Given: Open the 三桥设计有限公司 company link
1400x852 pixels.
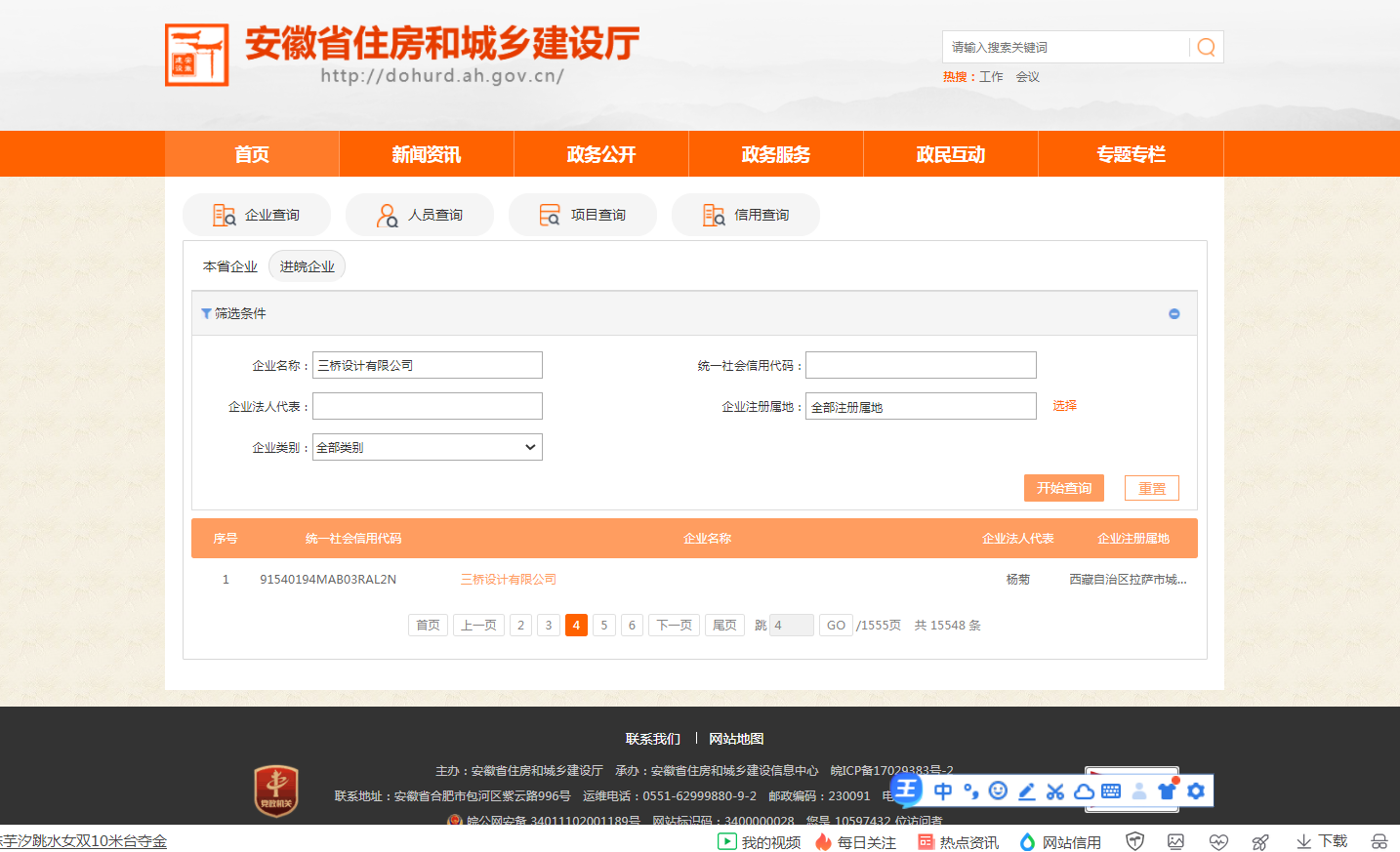Looking at the screenshot, I should click(x=509, y=579).
